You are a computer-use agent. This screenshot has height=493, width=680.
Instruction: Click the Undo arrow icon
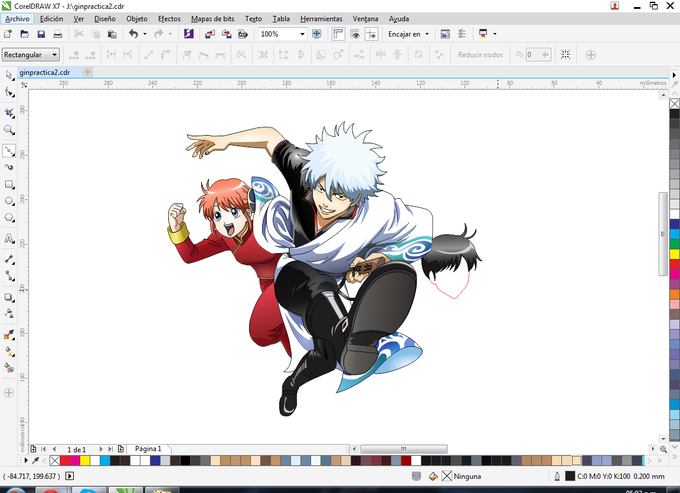point(134,34)
